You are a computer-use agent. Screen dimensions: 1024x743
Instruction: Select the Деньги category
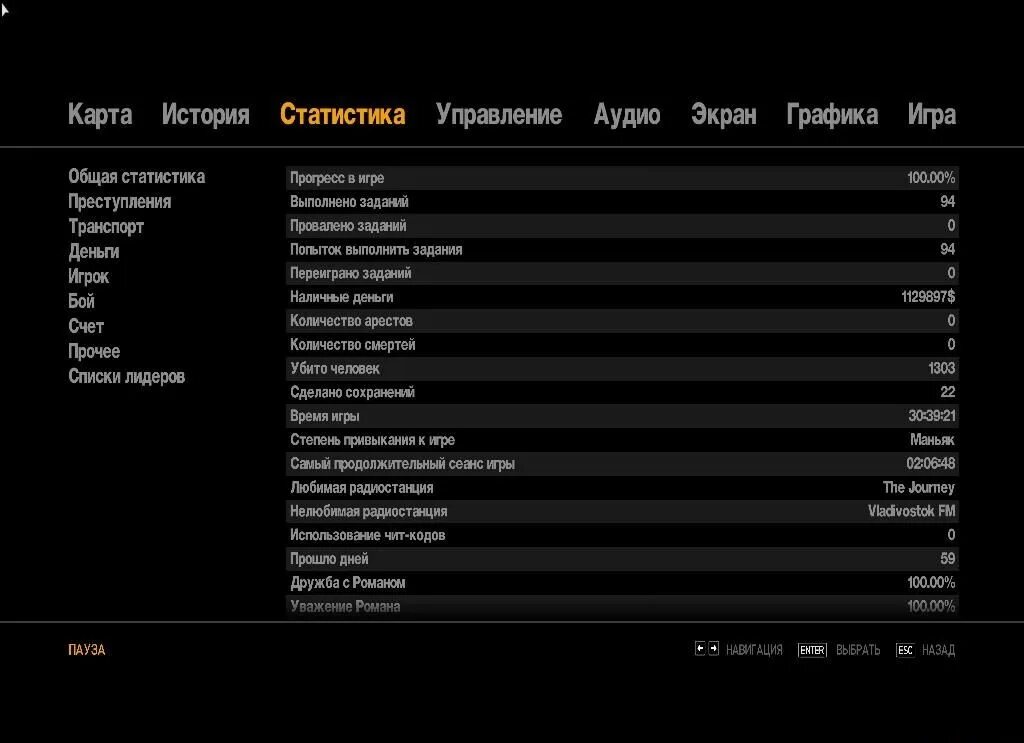point(93,251)
